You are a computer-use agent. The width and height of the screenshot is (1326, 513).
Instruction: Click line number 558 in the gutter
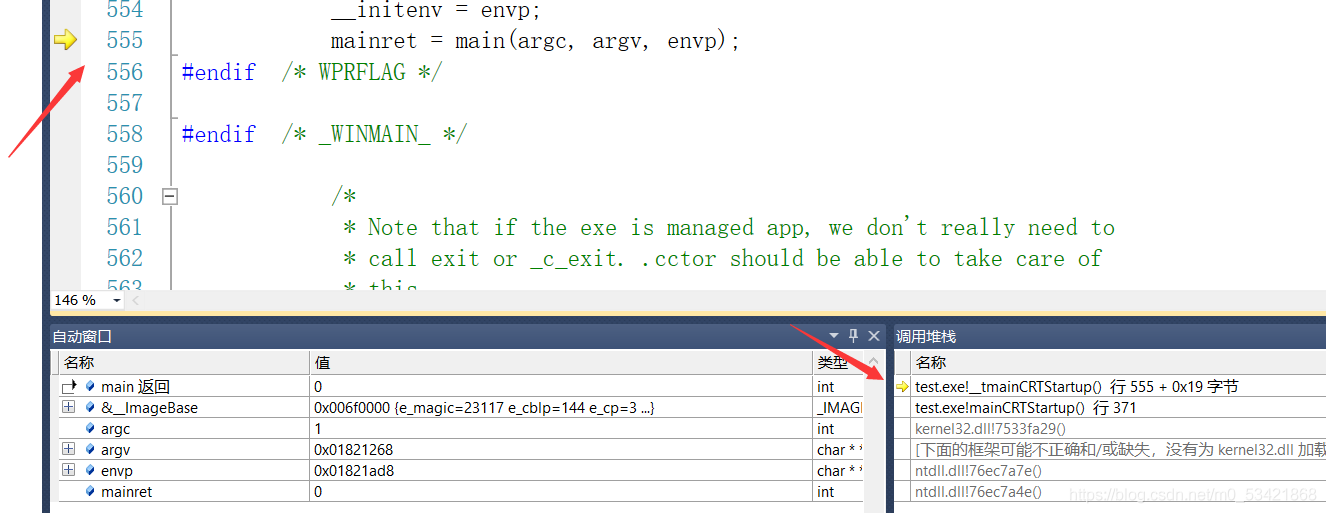coord(125,134)
